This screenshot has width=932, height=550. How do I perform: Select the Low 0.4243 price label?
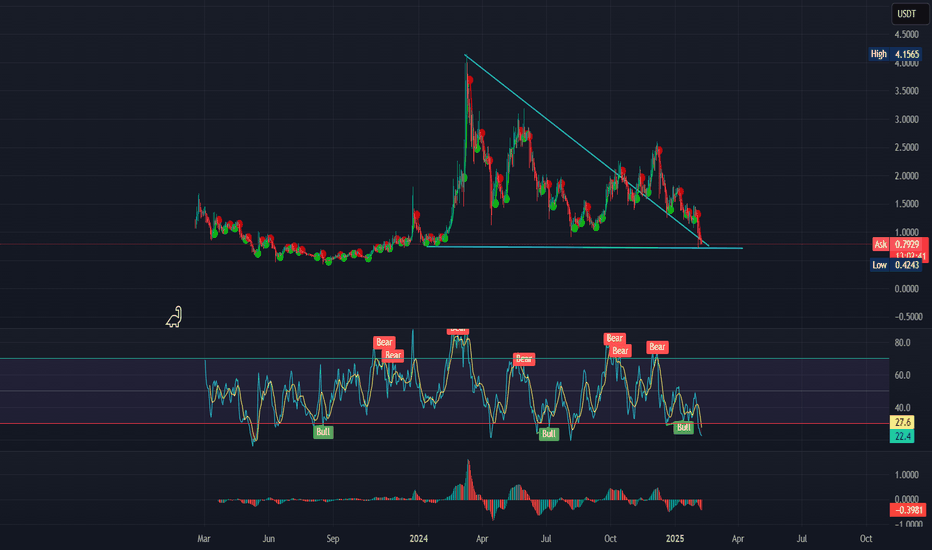click(896, 265)
